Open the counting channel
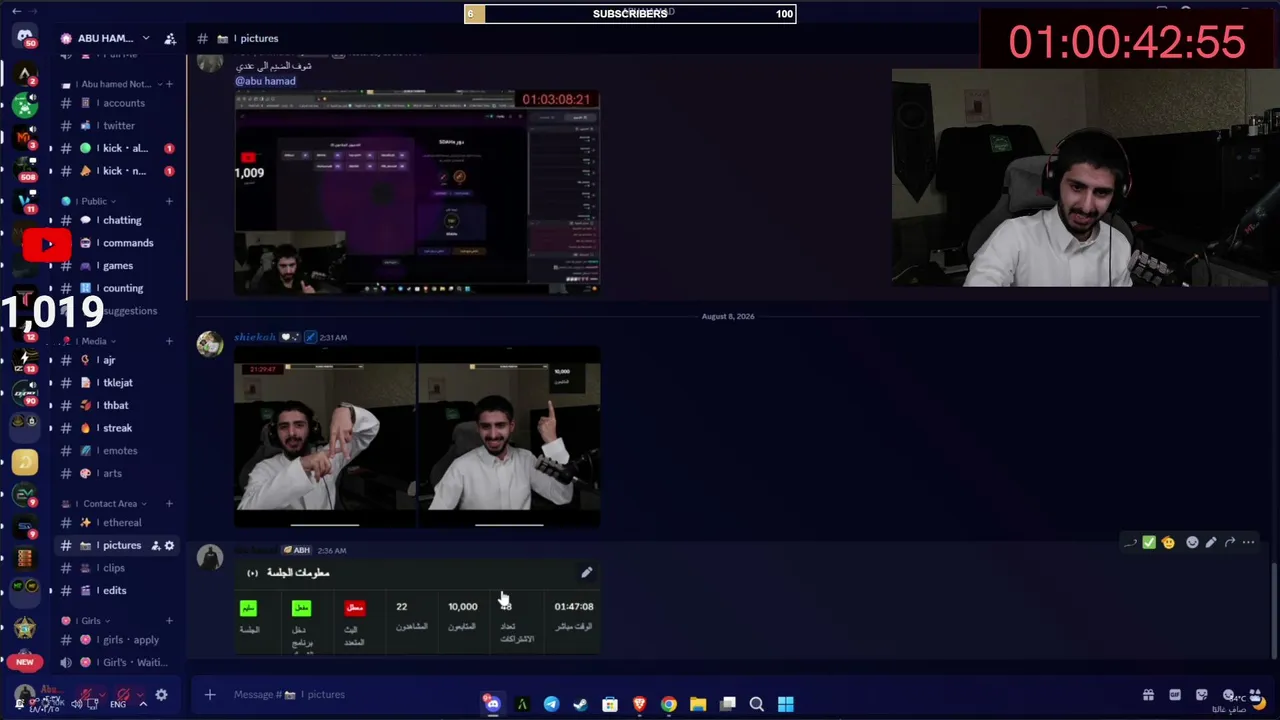This screenshot has width=1280, height=720. click(x=117, y=288)
